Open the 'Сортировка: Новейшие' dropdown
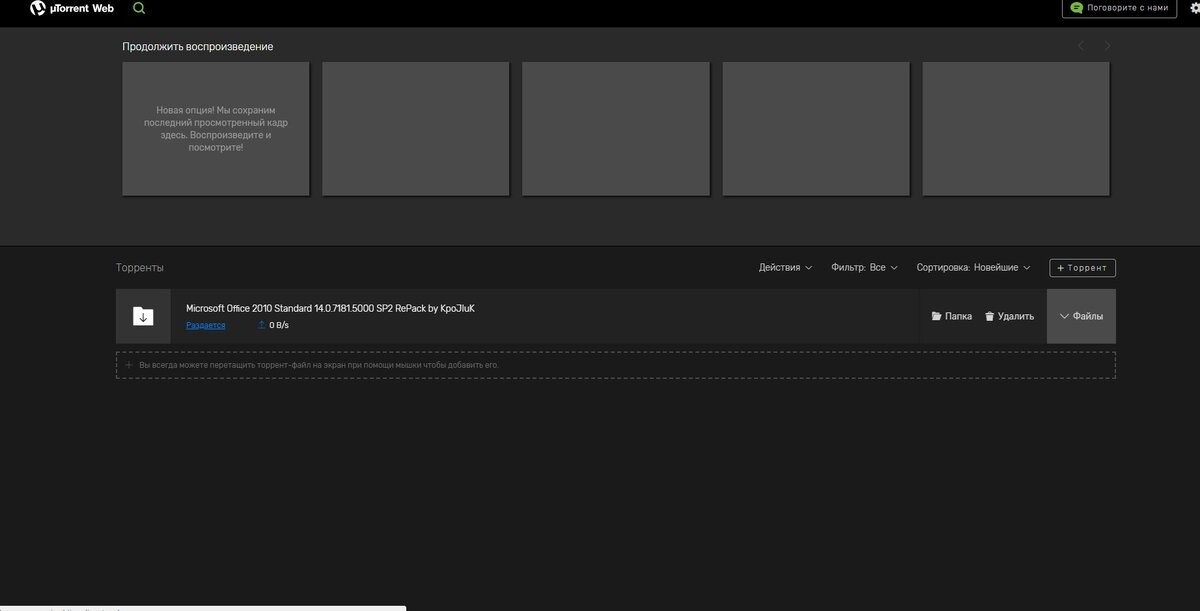The image size is (1200, 611). pos(973,268)
